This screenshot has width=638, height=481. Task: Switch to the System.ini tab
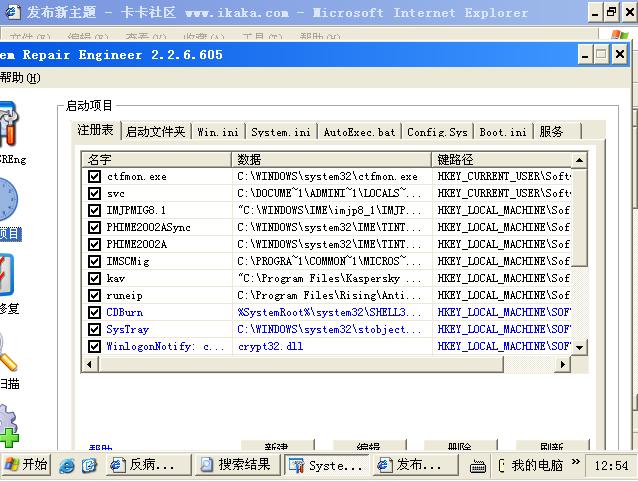pos(281,132)
